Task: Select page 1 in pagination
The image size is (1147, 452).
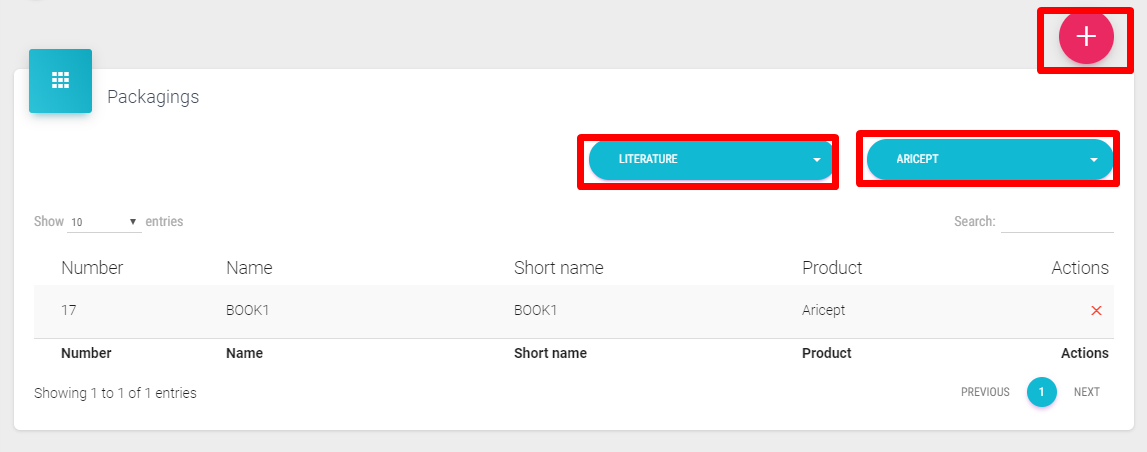Action: (x=1041, y=392)
